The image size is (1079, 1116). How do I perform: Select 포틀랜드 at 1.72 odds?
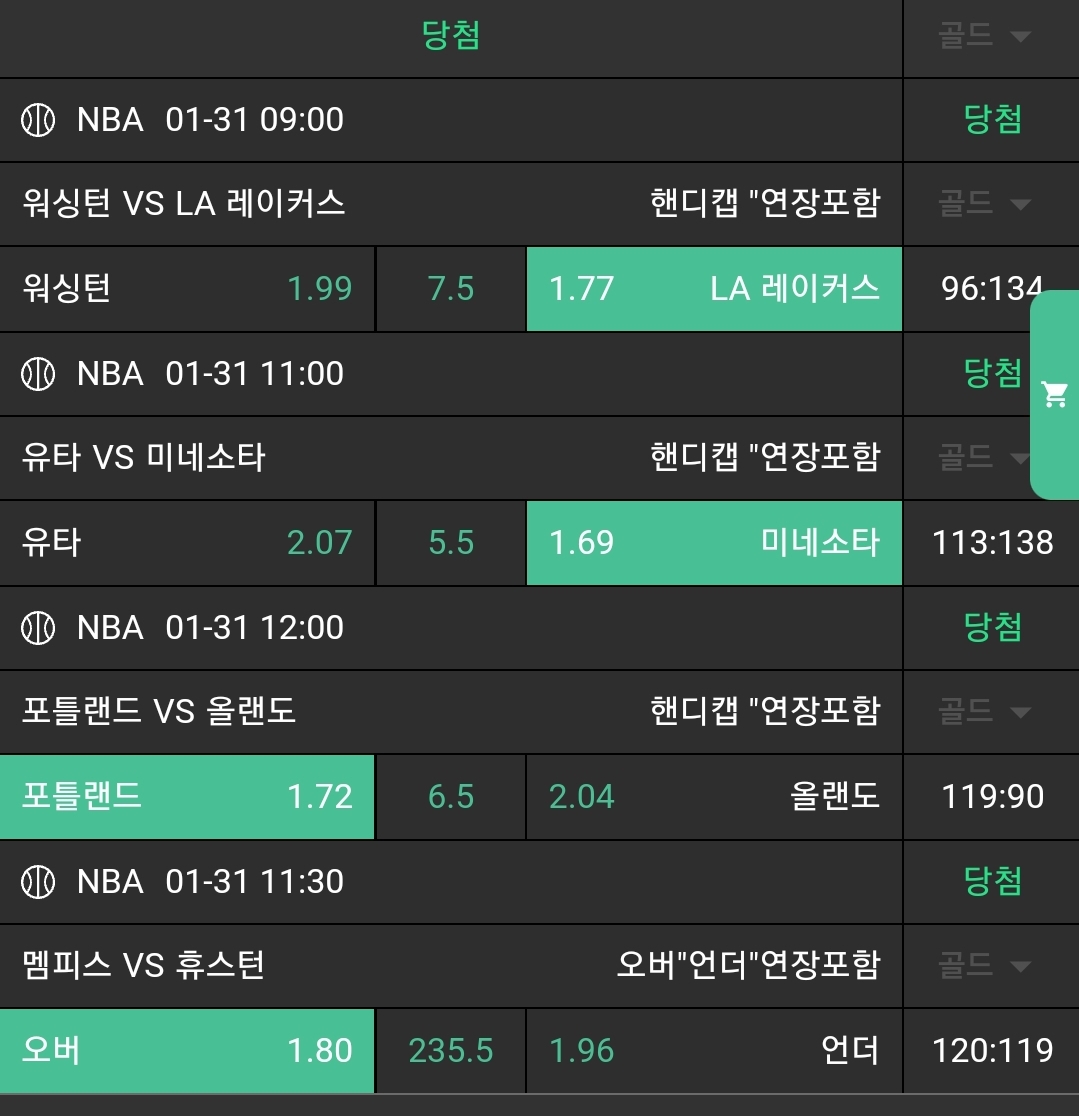click(x=187, y=797)
